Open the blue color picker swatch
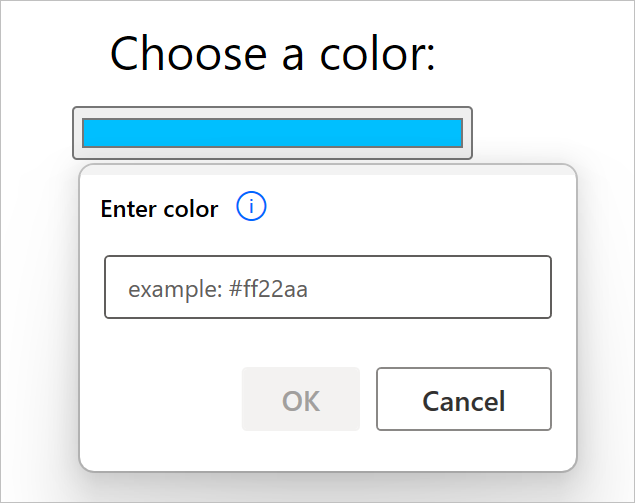 coord(272,133)
